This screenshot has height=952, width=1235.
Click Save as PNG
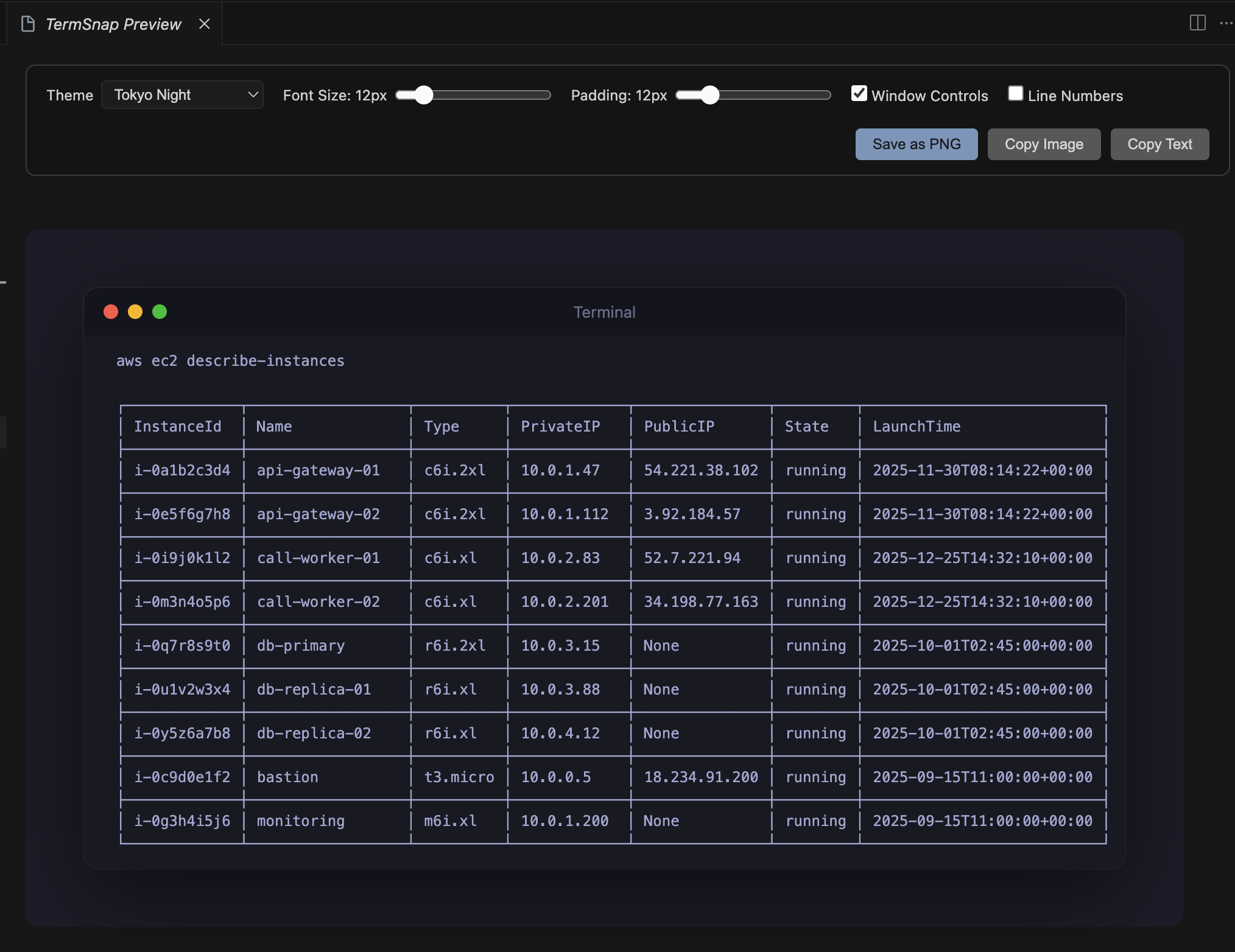(916, 144)
